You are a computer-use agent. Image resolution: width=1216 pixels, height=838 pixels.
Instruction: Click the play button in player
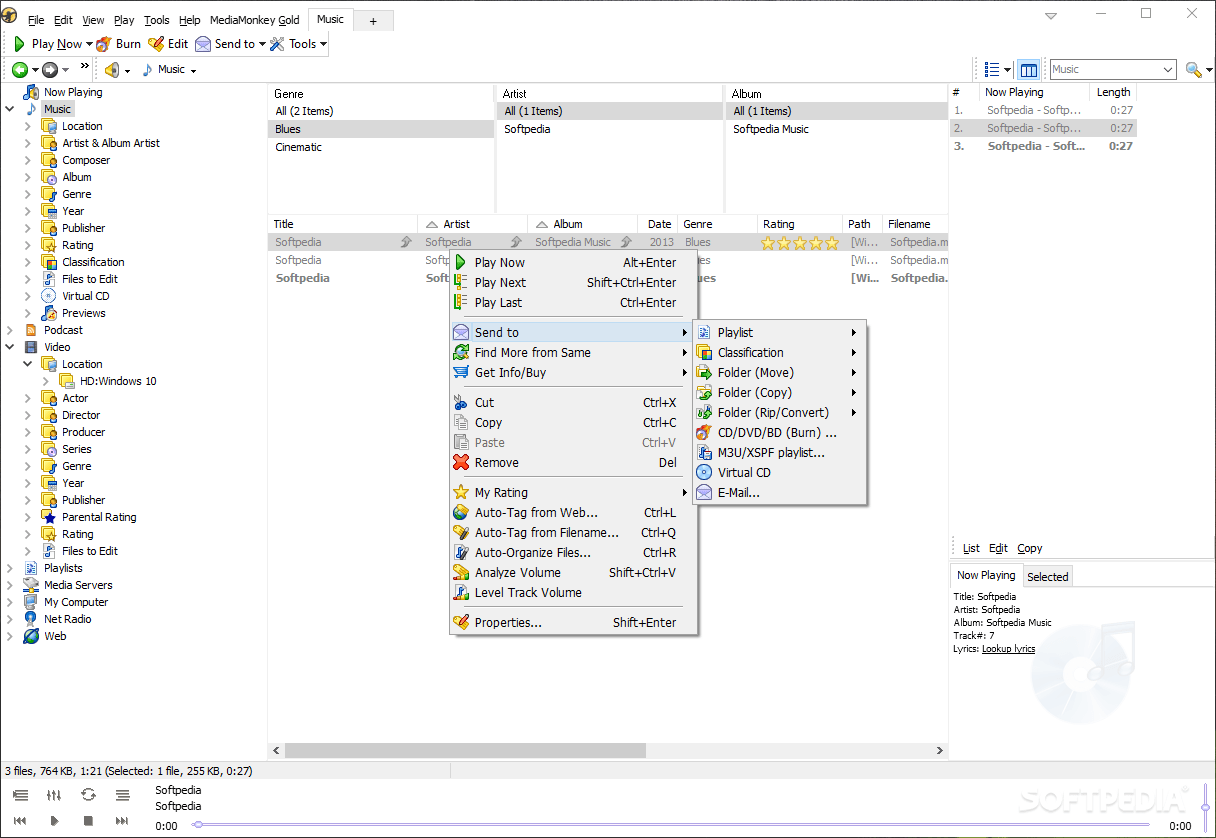coord(54,821)
